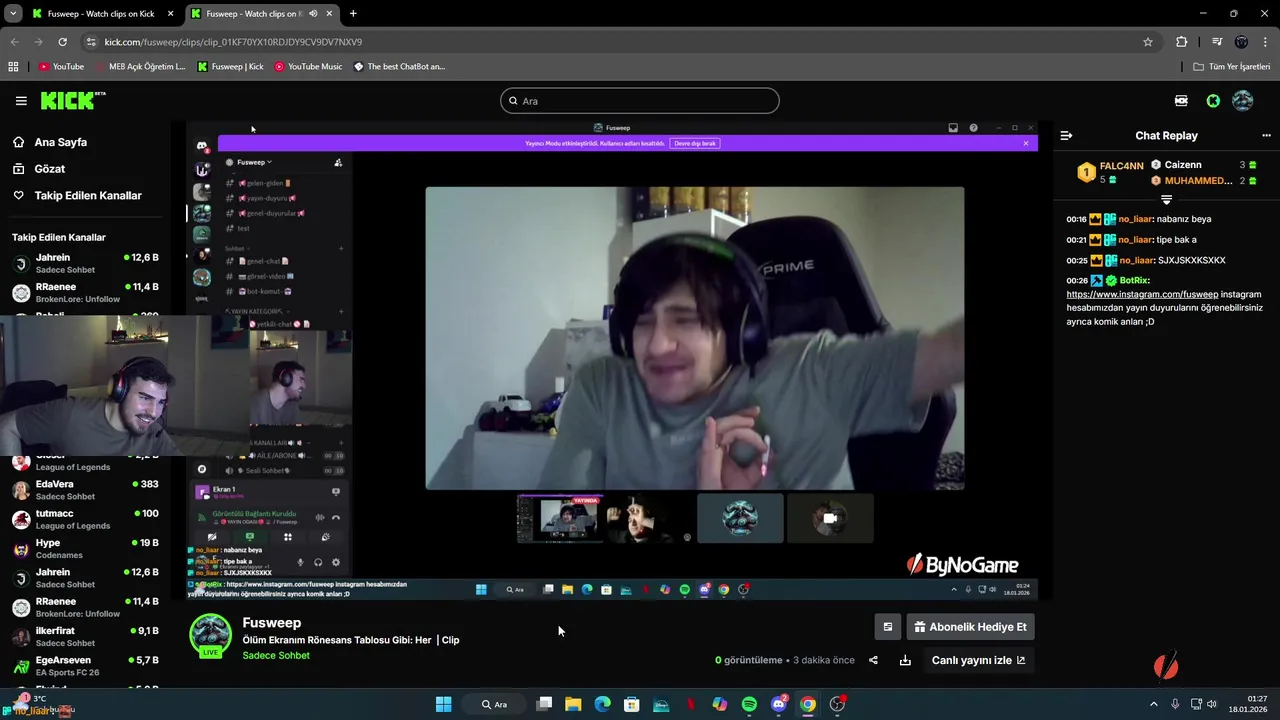1280x720 pixels.
Task: Switch to the second Fusweep Kick tab
Action: tap(262, 14)
